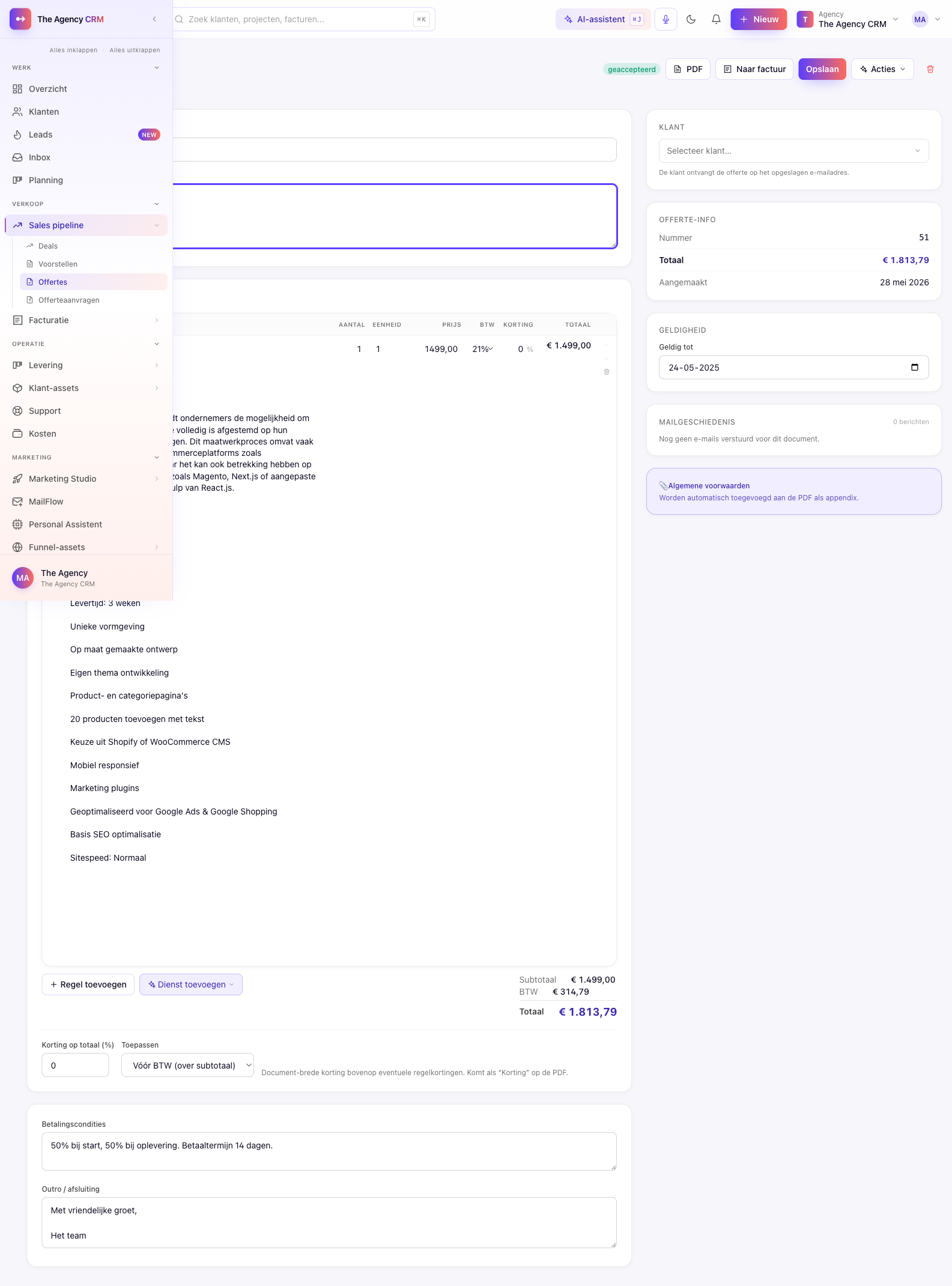Screen dimensions: 952x1286
Task: Open Vóór BTW (over subtotaal) dropdown
Action: (187, 1065)
